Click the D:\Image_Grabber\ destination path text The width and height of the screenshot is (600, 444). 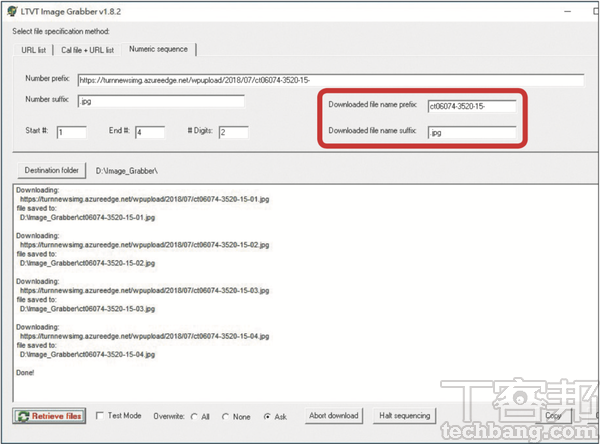tap(127, 171)
